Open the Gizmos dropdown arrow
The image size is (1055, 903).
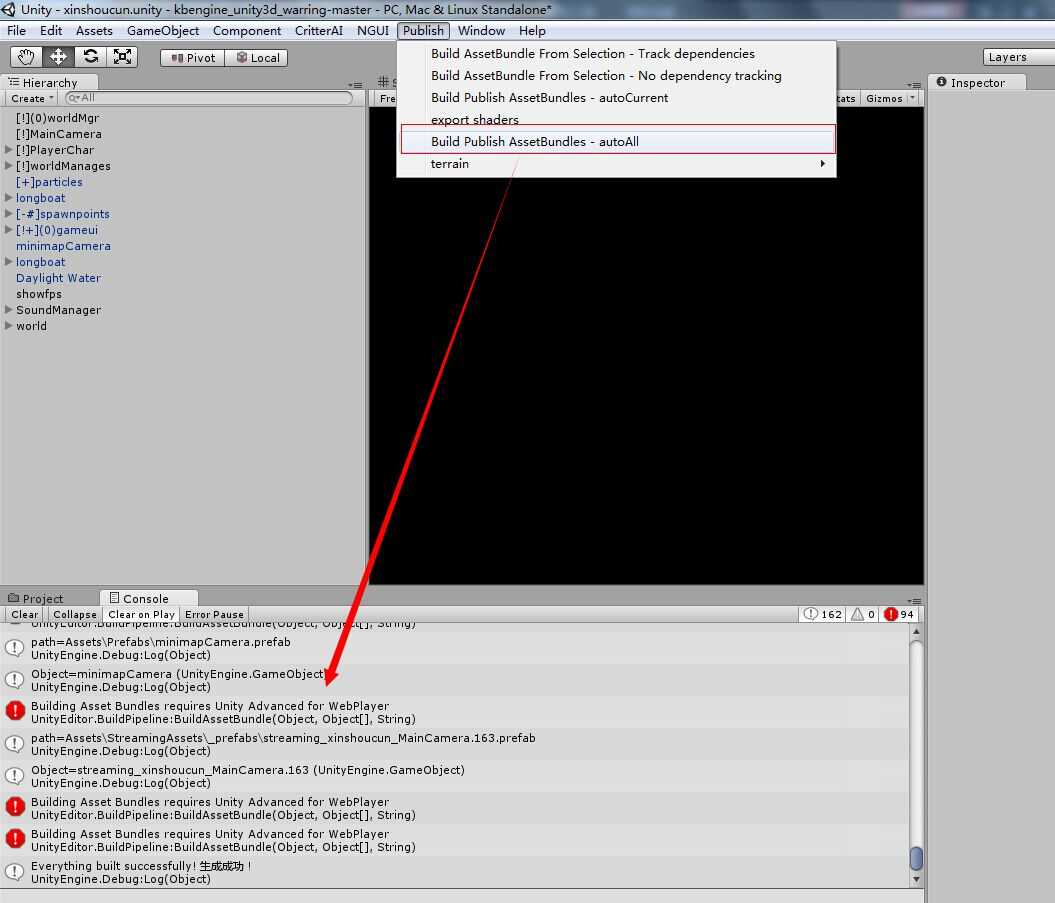click(x=912, y=98)
